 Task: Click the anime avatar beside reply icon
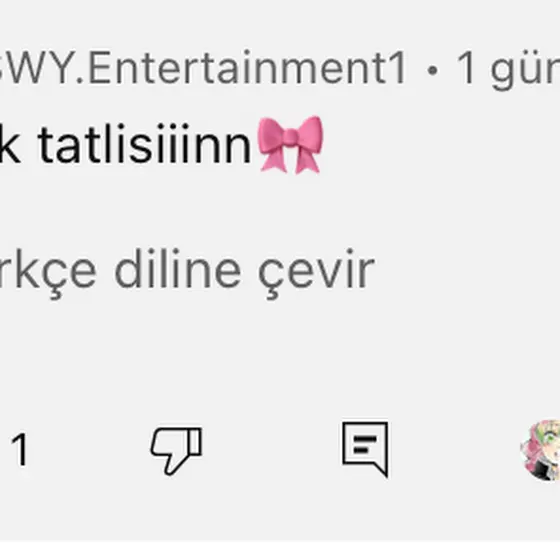[541, 450]
